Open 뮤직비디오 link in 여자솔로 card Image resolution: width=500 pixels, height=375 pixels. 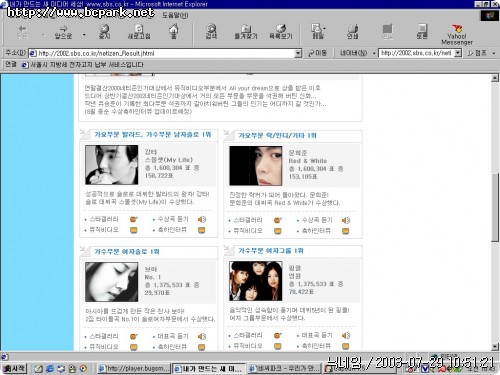(104, 347)
